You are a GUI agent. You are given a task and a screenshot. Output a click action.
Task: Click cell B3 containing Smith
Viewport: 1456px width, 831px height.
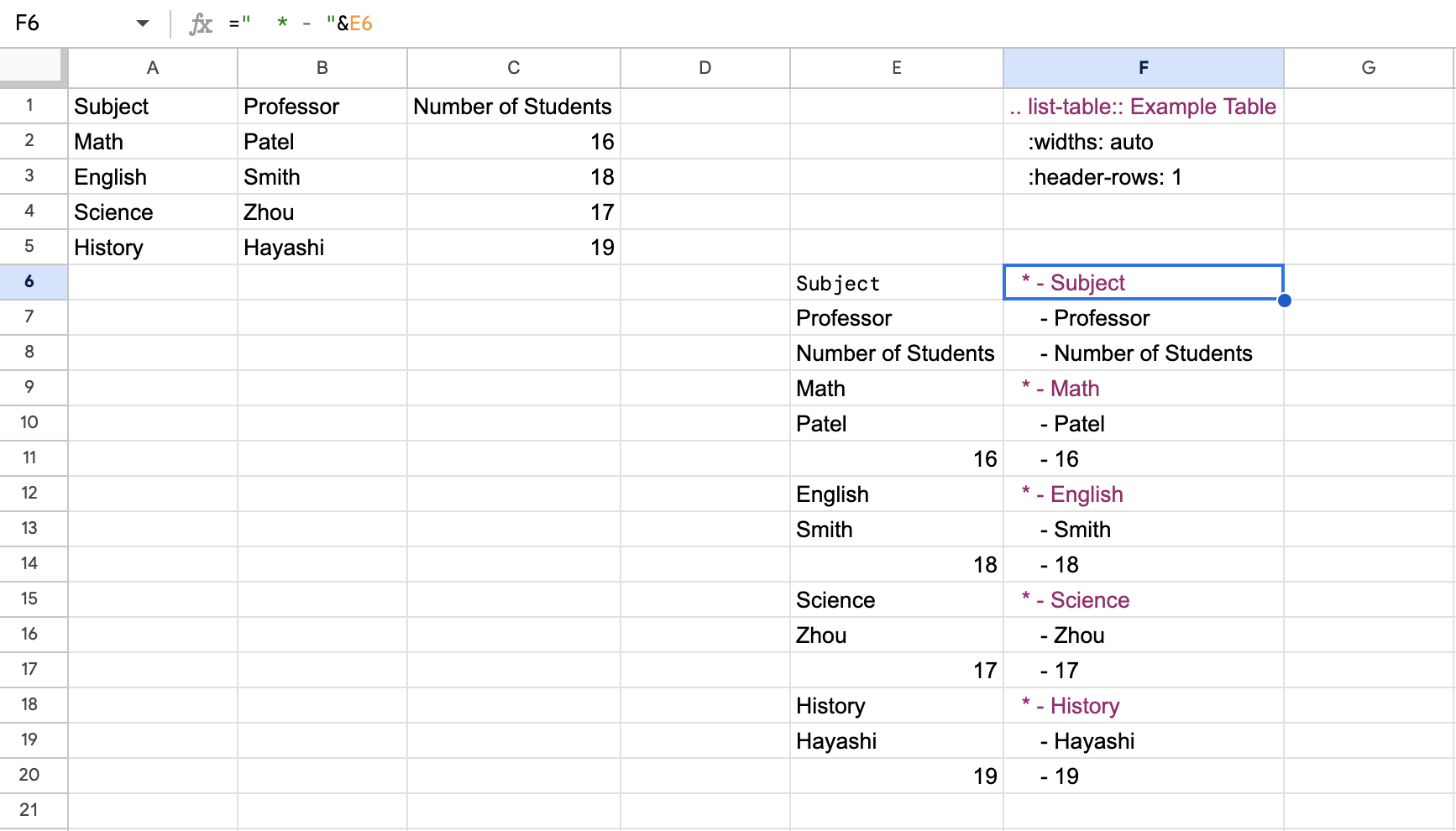pos(322,177)
